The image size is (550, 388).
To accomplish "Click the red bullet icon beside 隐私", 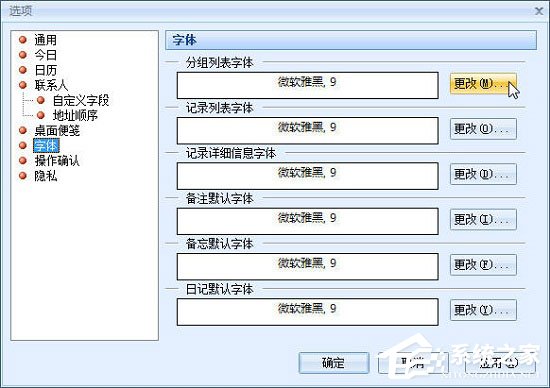I will (23, 175).
